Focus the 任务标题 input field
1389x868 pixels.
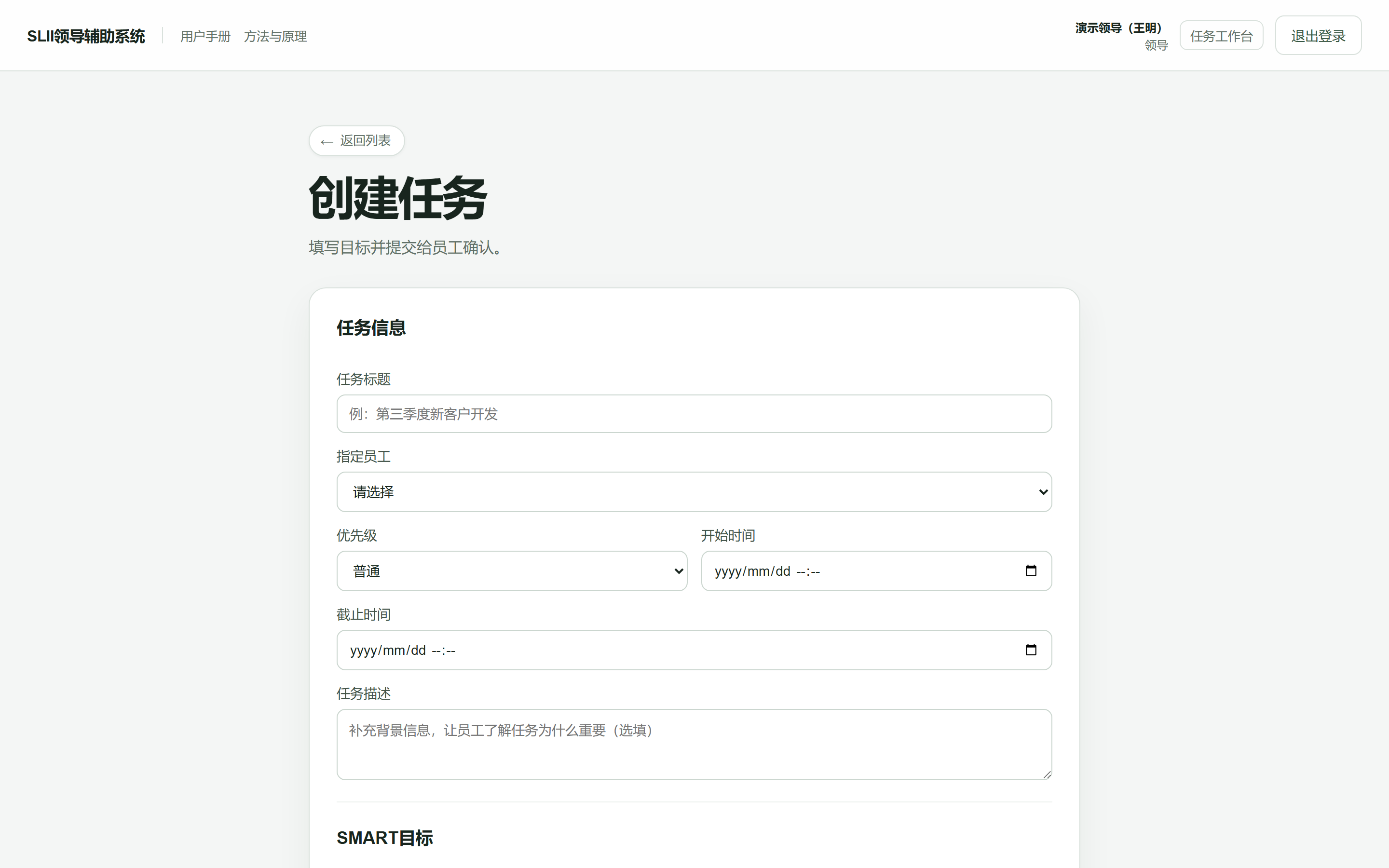(x=694, y=414)
